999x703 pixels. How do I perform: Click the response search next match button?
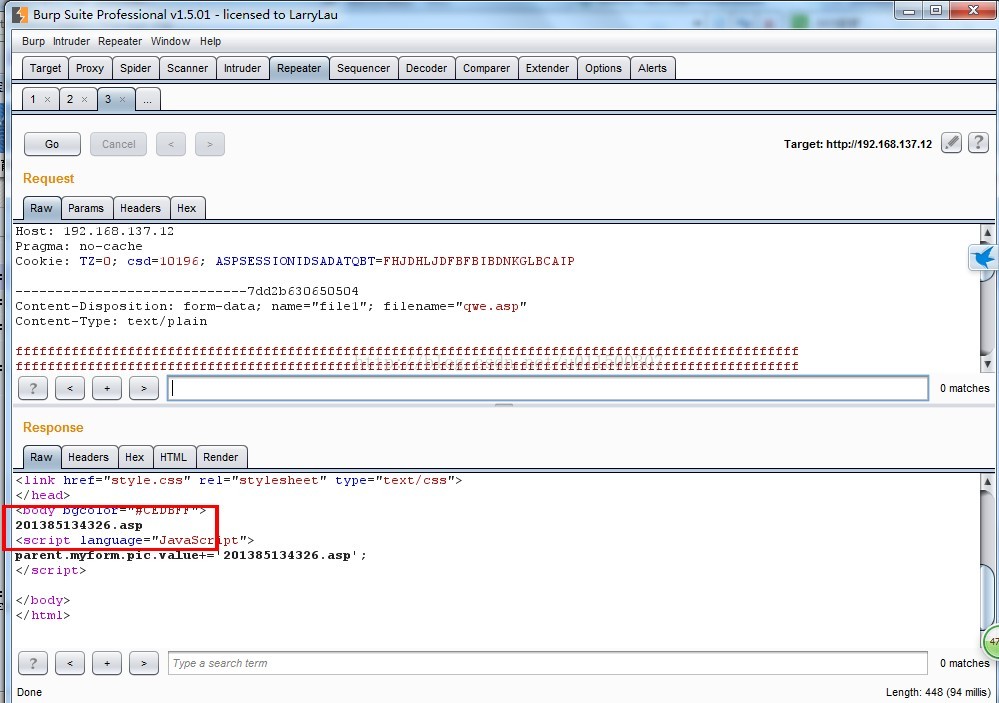[x=144, y=663]
